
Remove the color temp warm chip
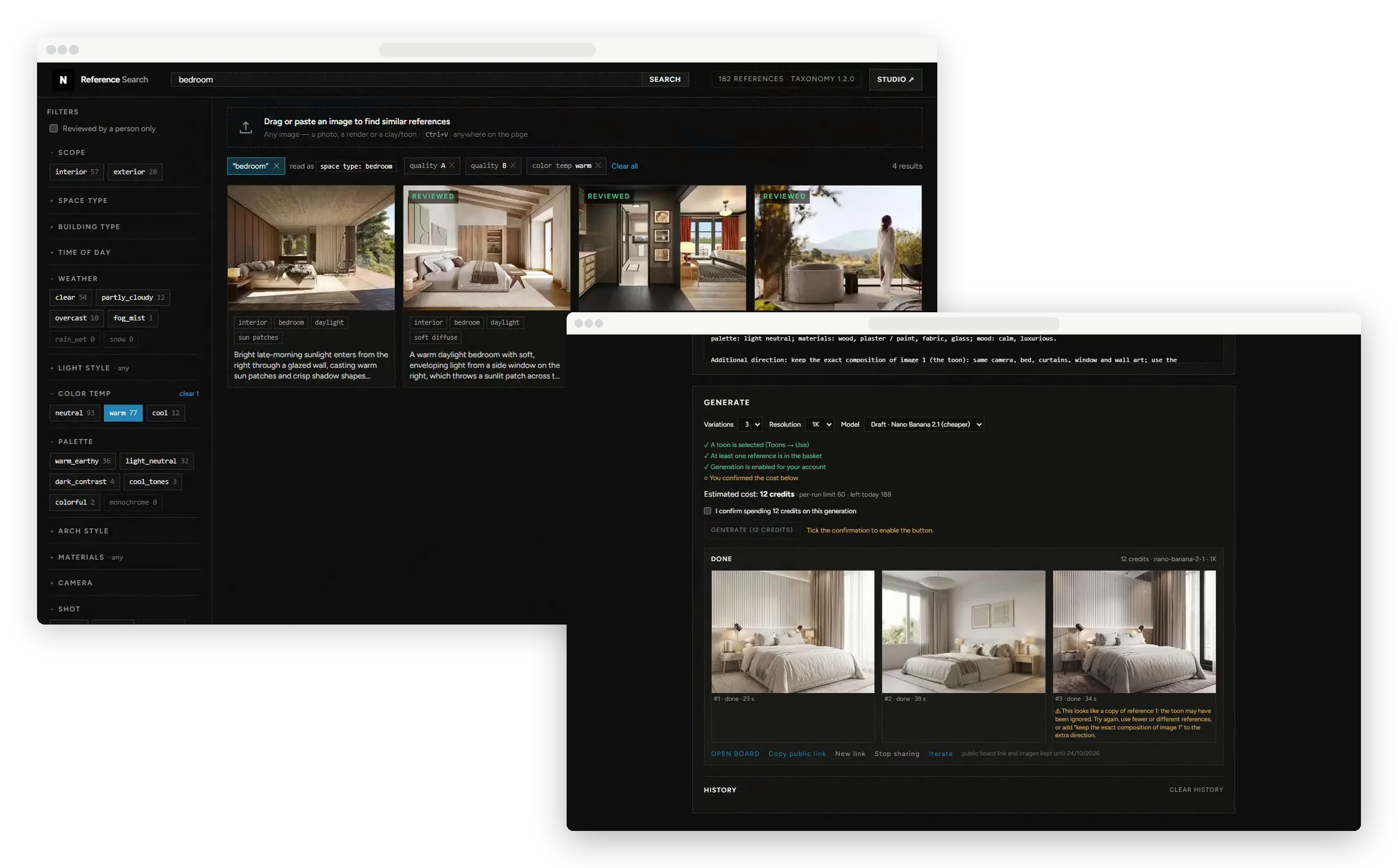point(598,165)
